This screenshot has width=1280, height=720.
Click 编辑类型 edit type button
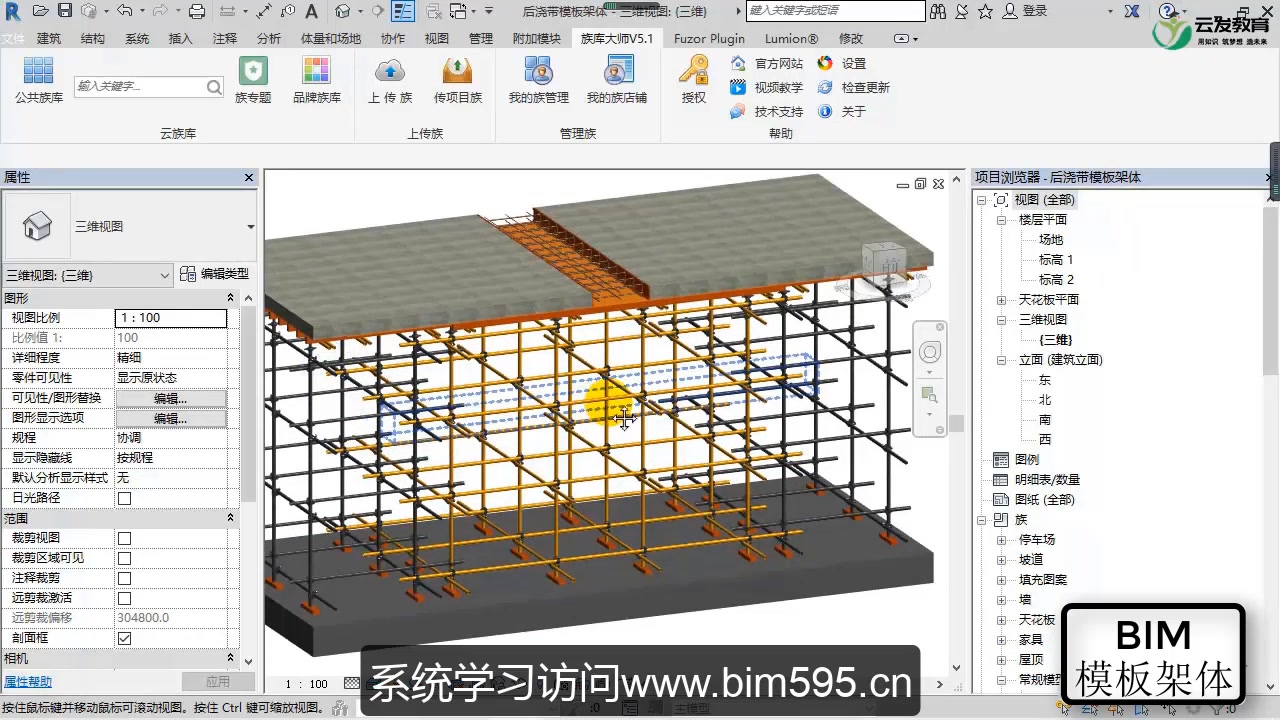tap(215, 274)
